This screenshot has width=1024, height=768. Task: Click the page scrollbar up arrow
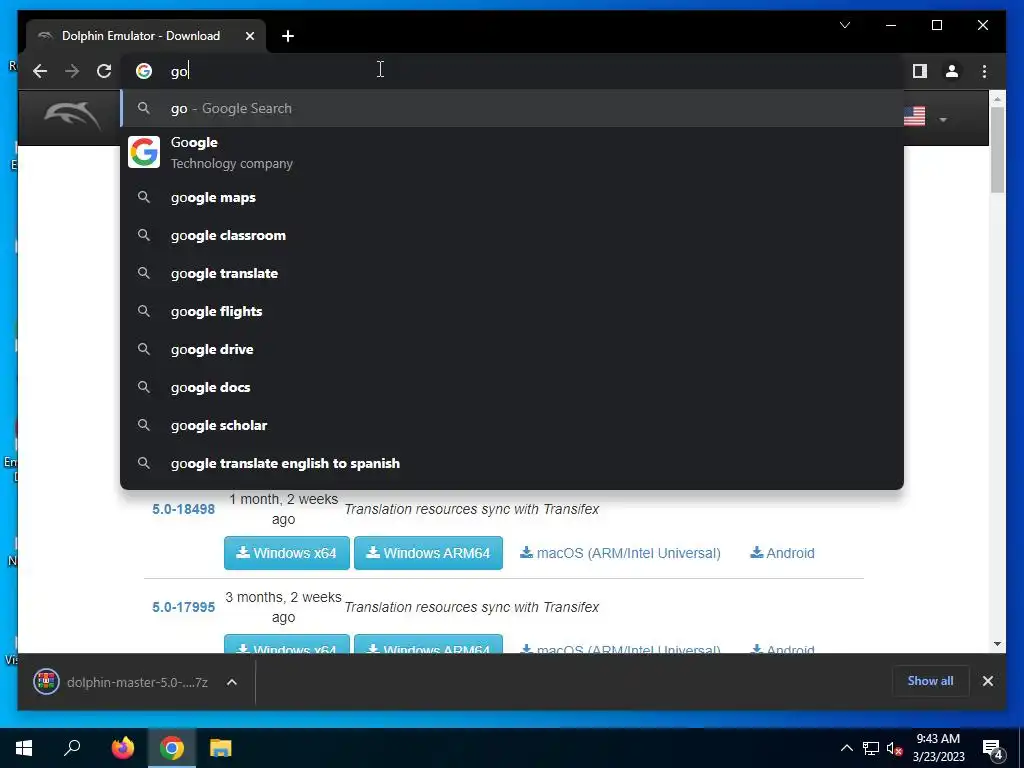pyautogui.click(x=997, y=99)
